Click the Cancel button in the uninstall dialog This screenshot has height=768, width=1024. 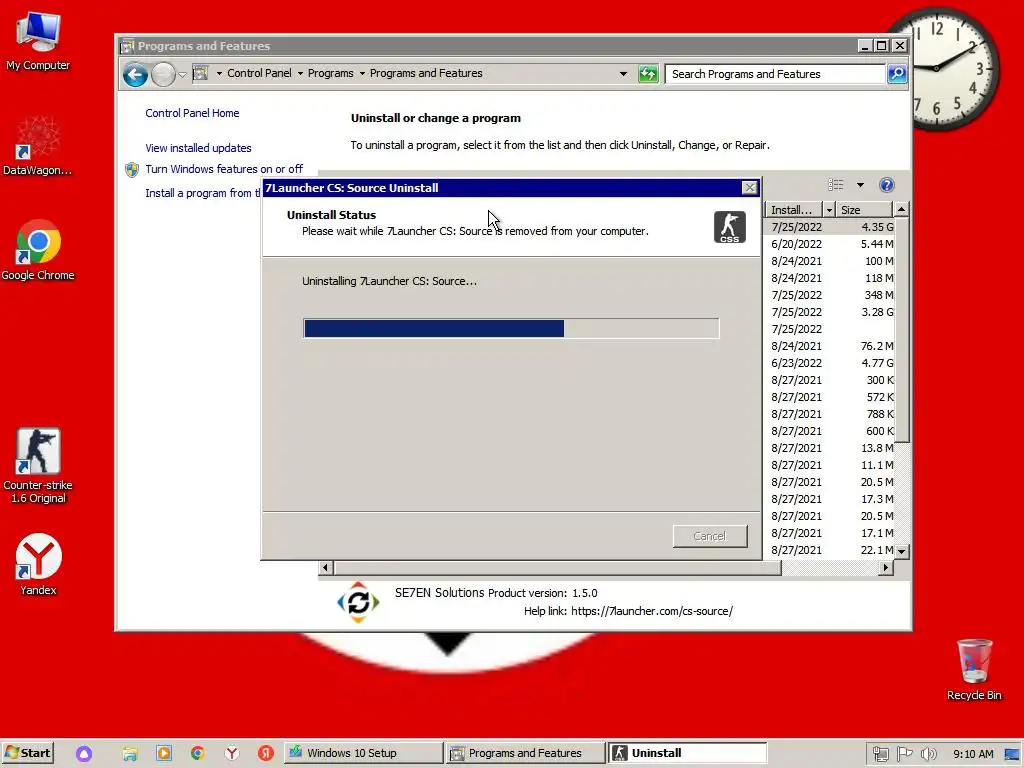710,536
